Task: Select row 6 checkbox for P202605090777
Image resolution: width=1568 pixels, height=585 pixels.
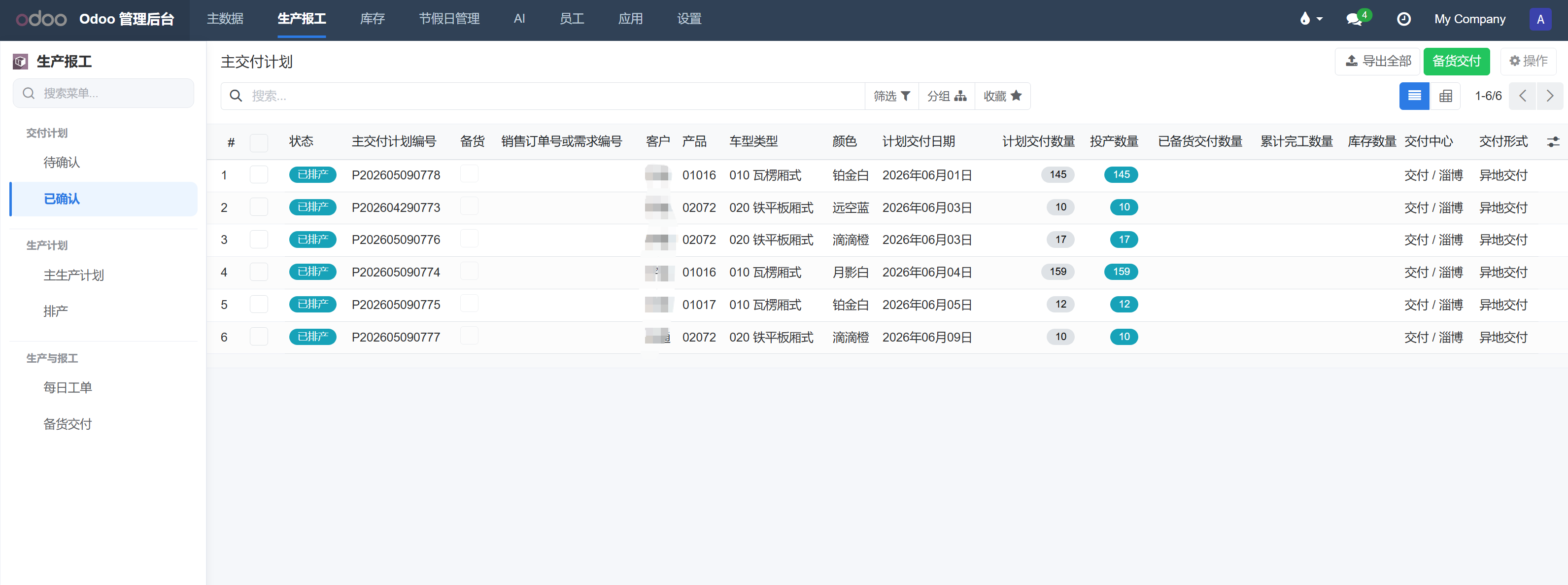Action: tap(259, 337)
